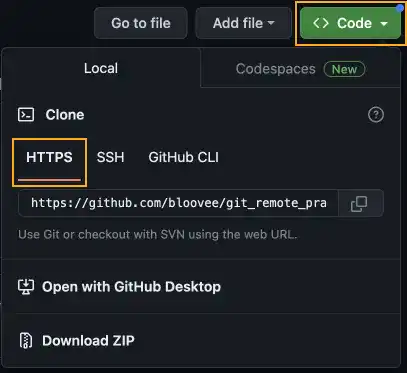Open the green Code dropdown button
Viewport: 407px width, 373px height.
tap(350, 23)
